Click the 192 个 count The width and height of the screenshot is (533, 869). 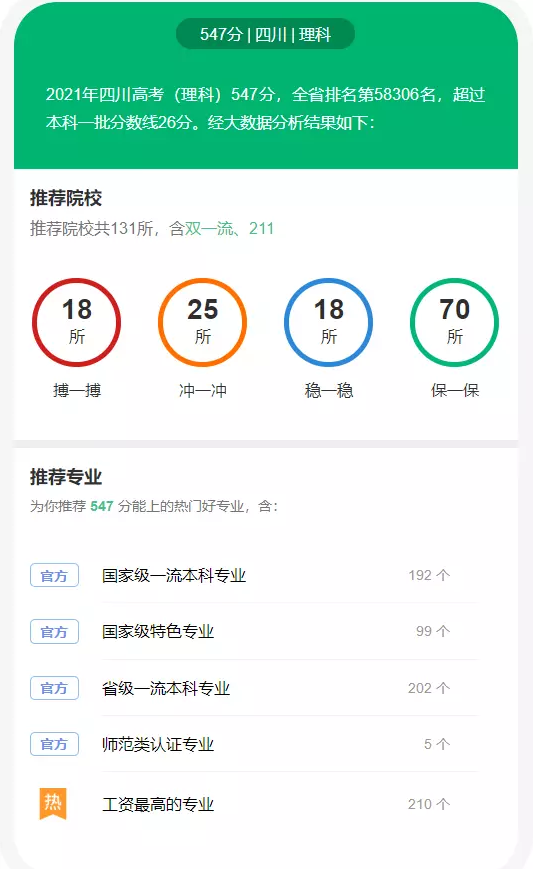pos(429,575)
